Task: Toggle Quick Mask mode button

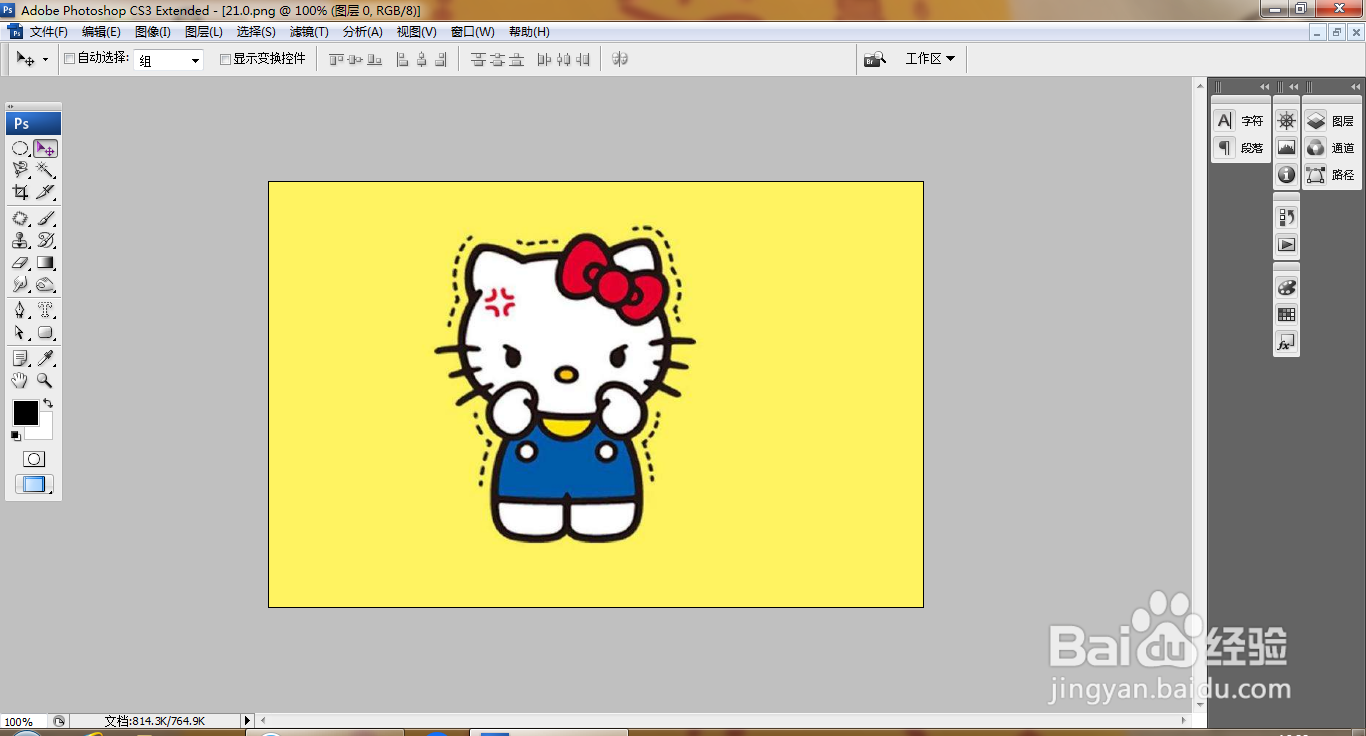Action: [34, 459]
